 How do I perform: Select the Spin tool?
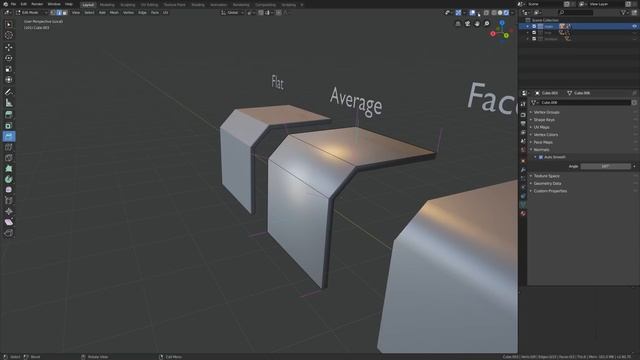(9, 179)
